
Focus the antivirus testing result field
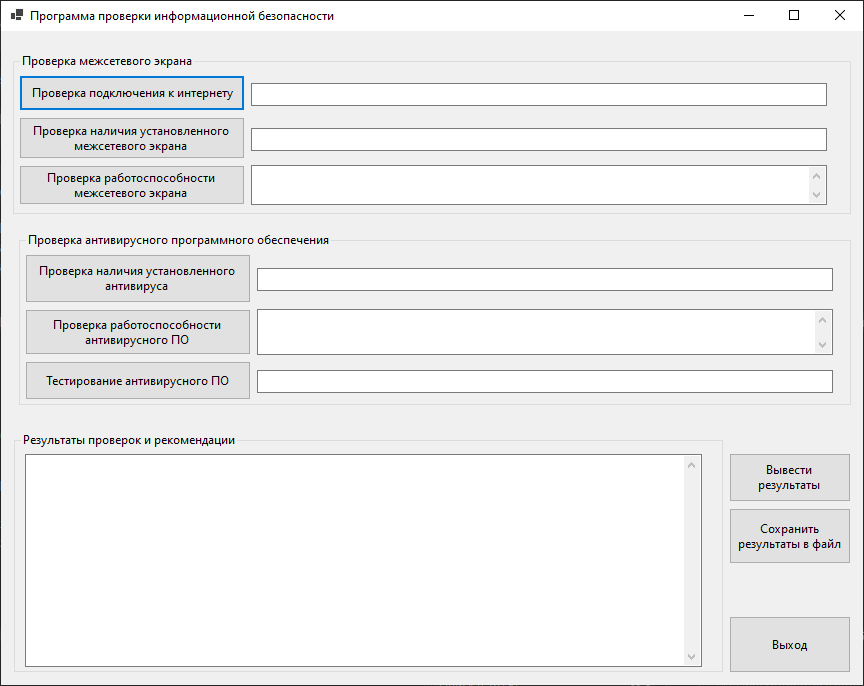pos(545,381)
